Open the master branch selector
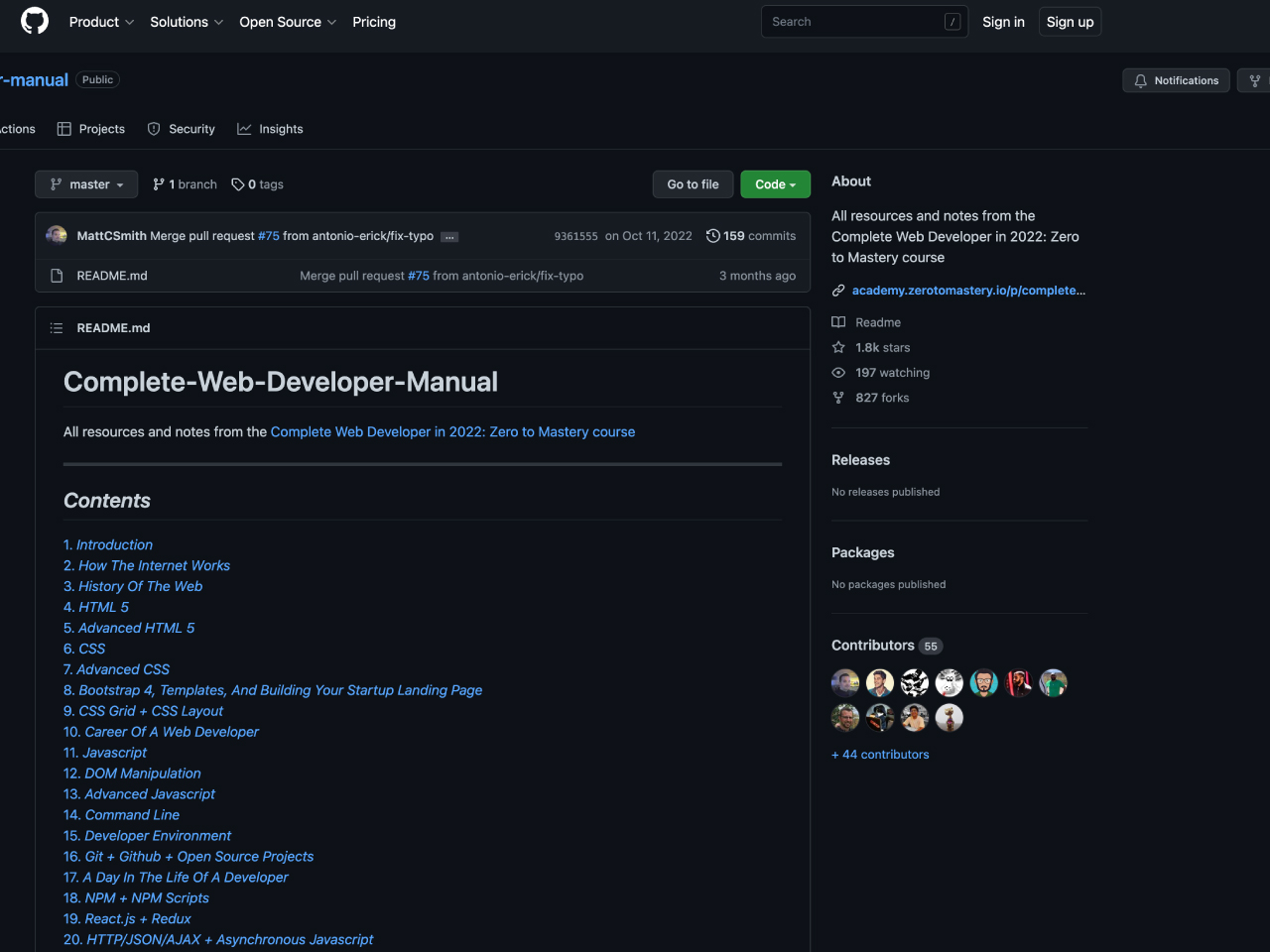The height and width of the screenshot is (952, 1270). [x=86, y=184]
